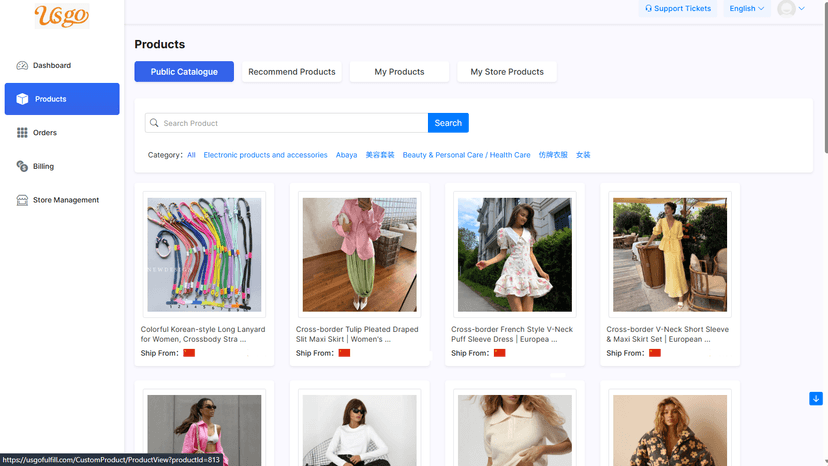Click China flag on Tulip Pleated Skirt card
Screen dimensions: 828x466
click(344, 353)
